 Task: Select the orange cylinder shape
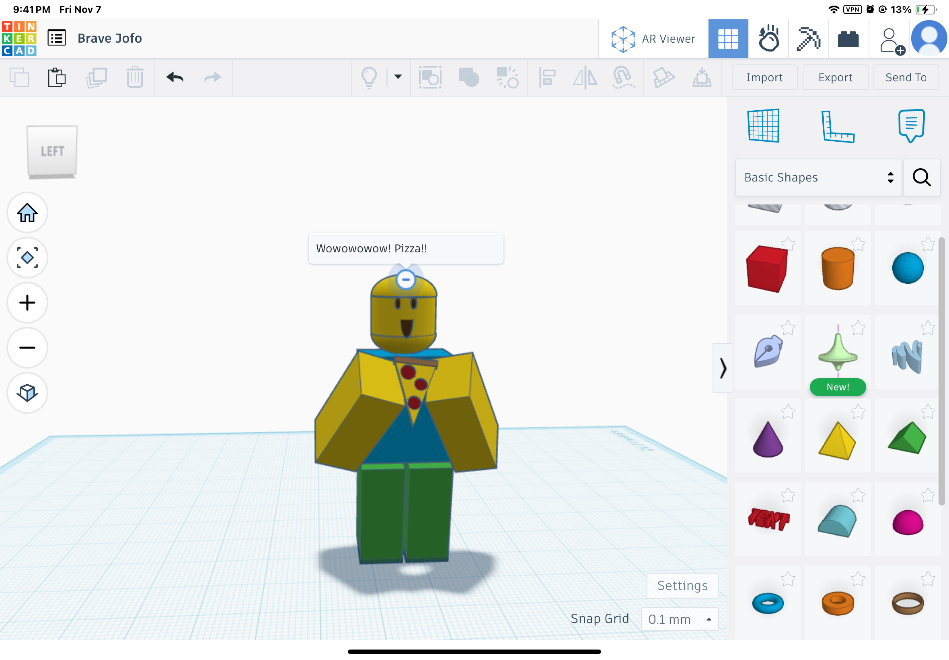click(x=838, y=269)
